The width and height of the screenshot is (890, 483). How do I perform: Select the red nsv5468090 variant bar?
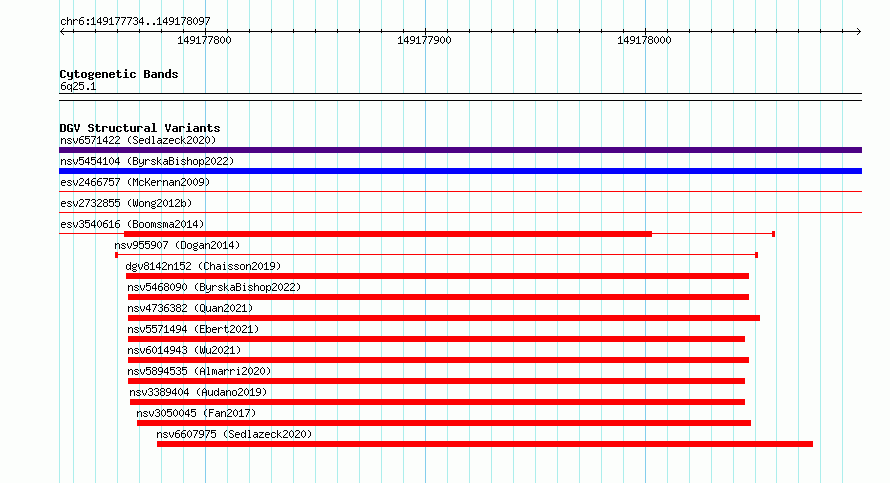click(x=438, y=297)
